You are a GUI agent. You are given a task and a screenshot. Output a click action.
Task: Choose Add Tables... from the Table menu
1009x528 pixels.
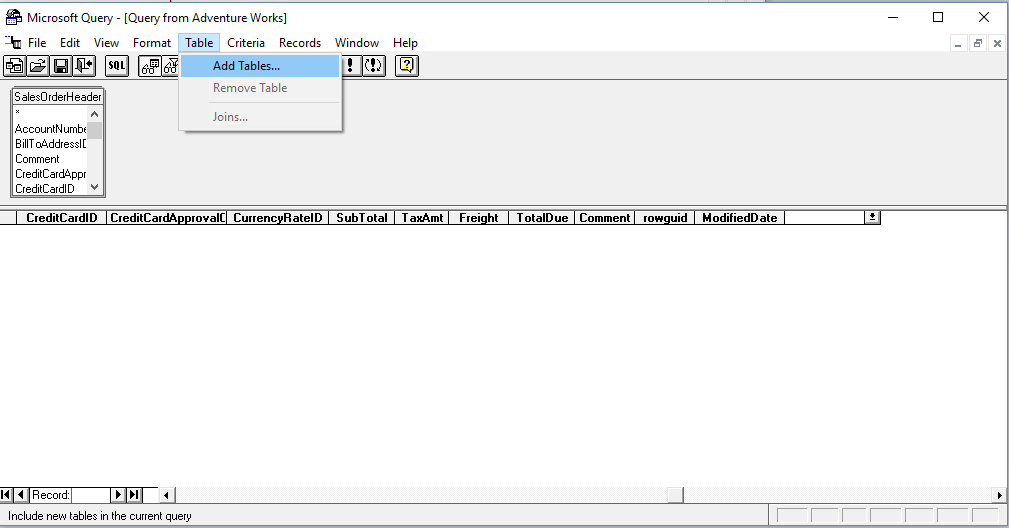[246, 66]
